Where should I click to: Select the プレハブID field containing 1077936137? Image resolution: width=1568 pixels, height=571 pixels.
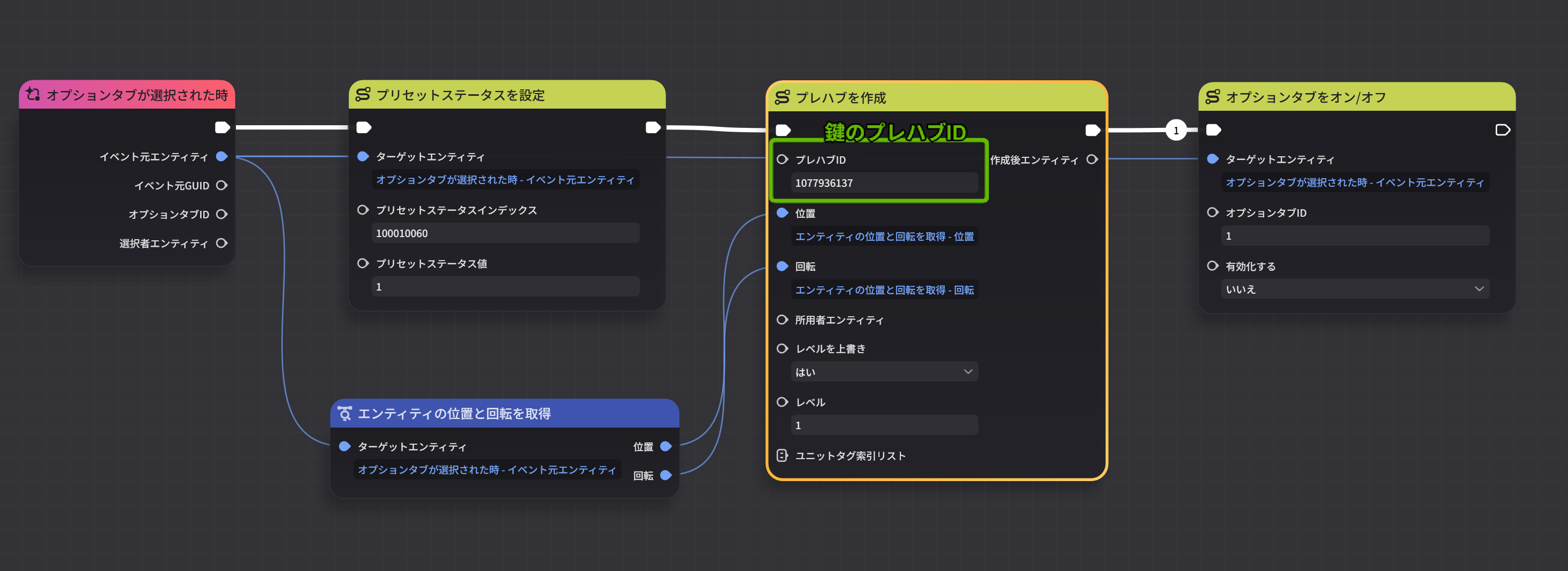coord(884,182)
